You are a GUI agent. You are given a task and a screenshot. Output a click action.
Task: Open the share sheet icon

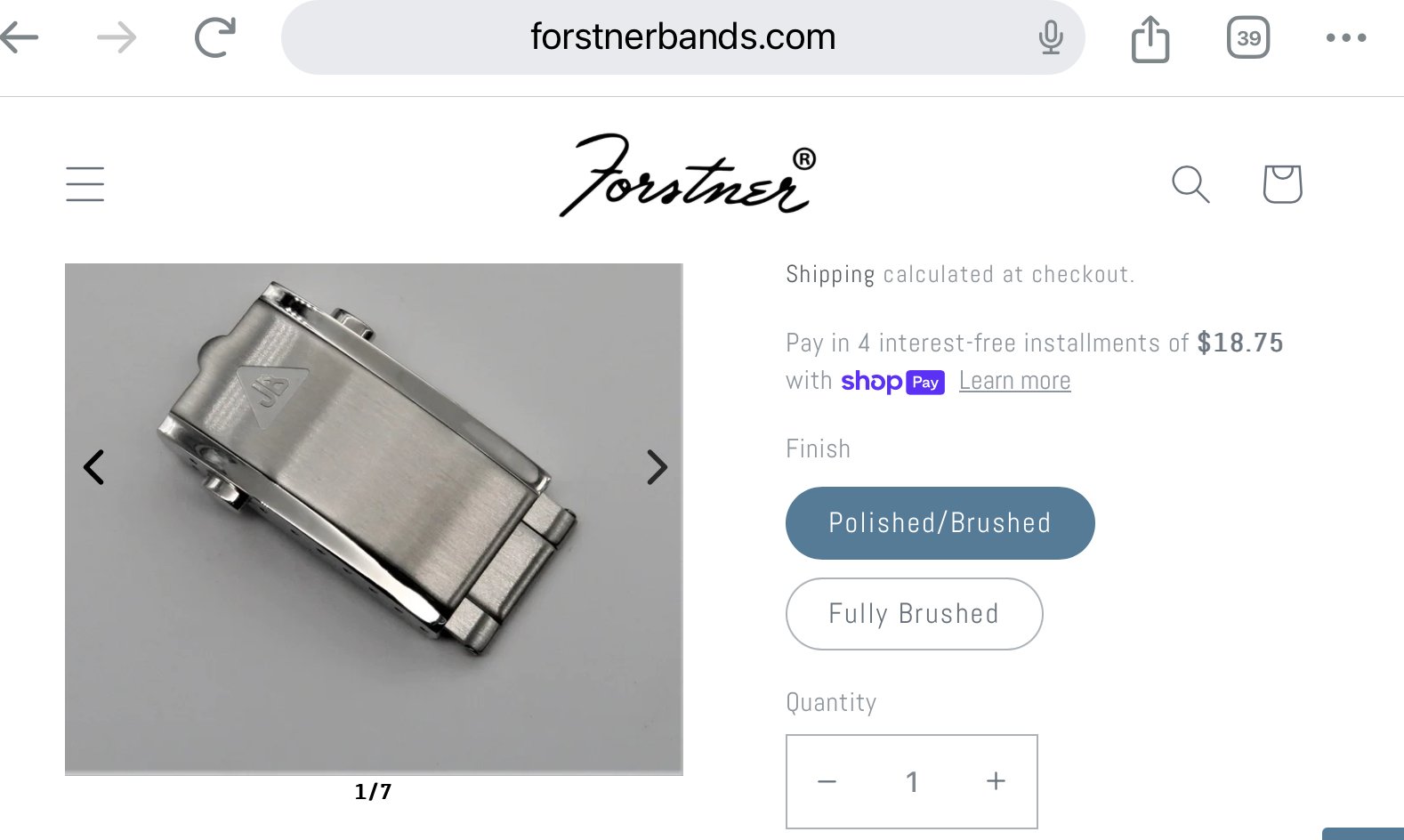(1150, 39)
